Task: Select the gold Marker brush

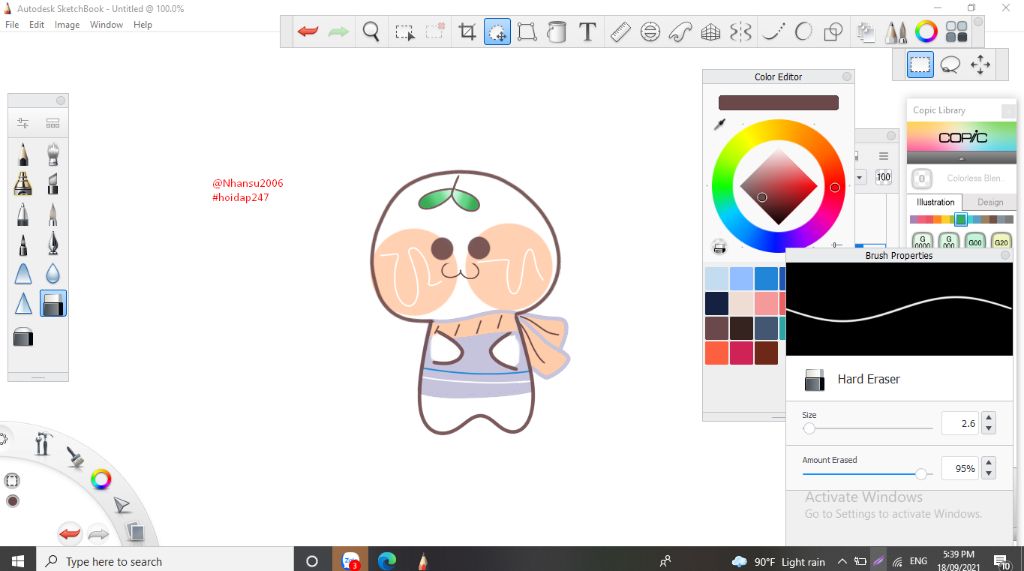Action: (x=23, y=184)
